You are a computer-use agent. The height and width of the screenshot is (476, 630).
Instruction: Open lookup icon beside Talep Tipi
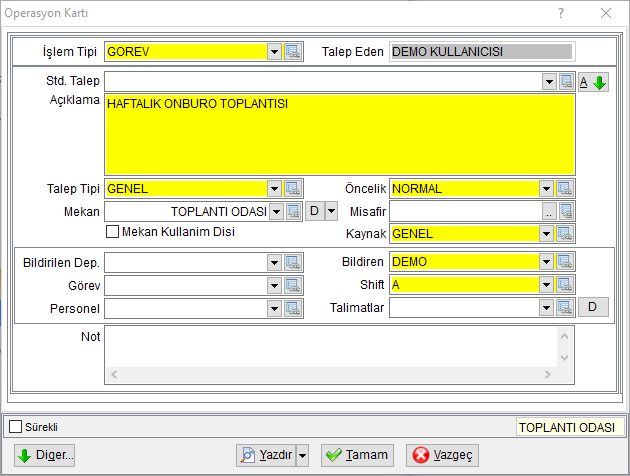pos(293,188)
